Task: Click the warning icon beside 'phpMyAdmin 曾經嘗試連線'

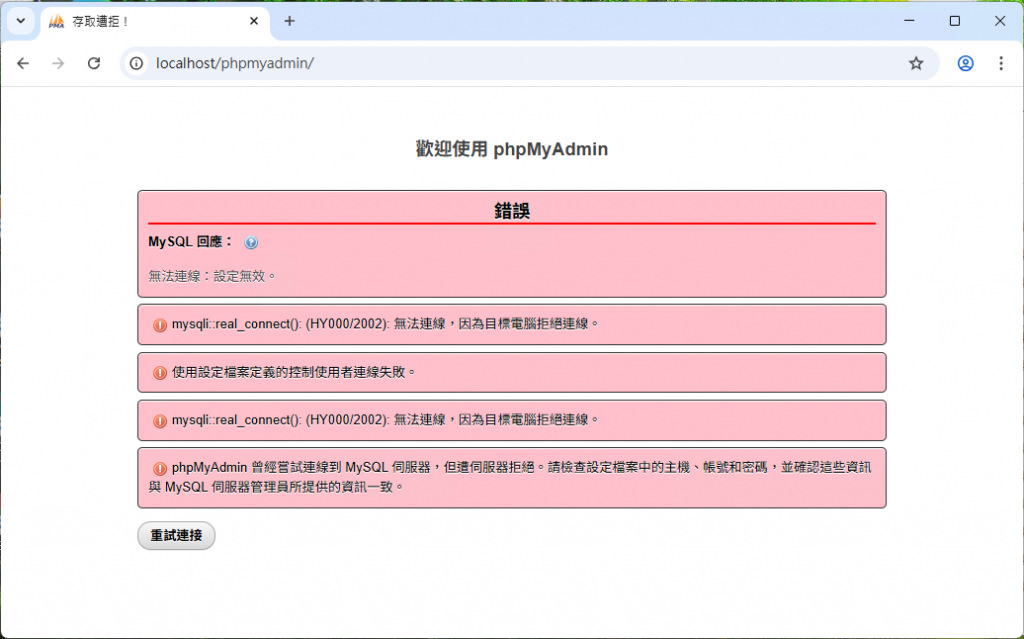Action: coord(159,468)
